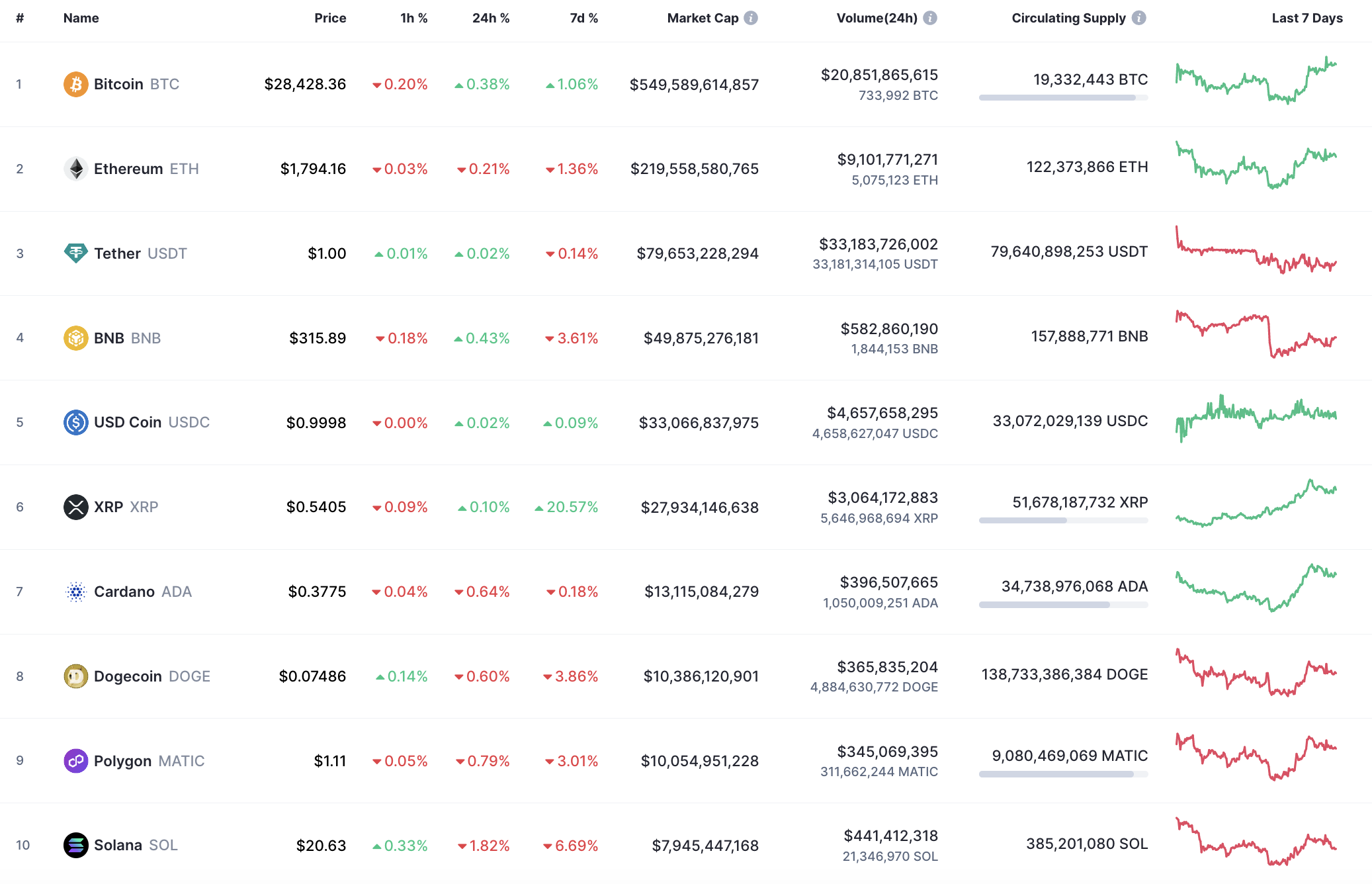1372x884 pixels.
Task: Open the Volume(24h) info tooltip
Action: 930,18
